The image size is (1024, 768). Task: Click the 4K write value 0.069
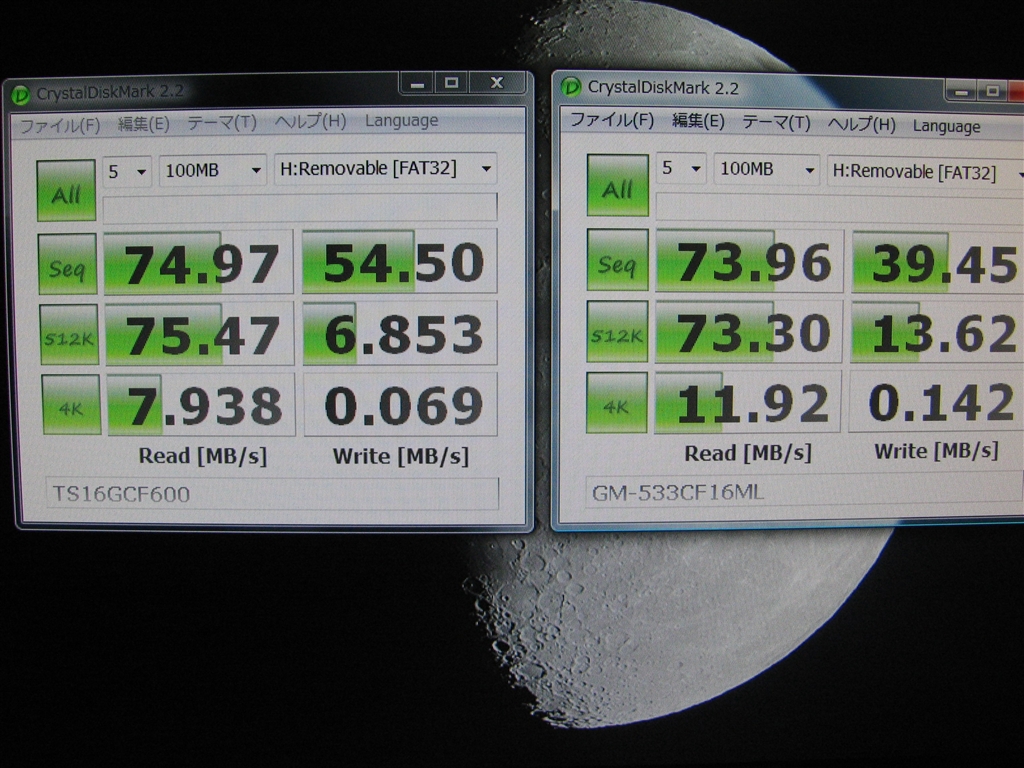[401, 405]
